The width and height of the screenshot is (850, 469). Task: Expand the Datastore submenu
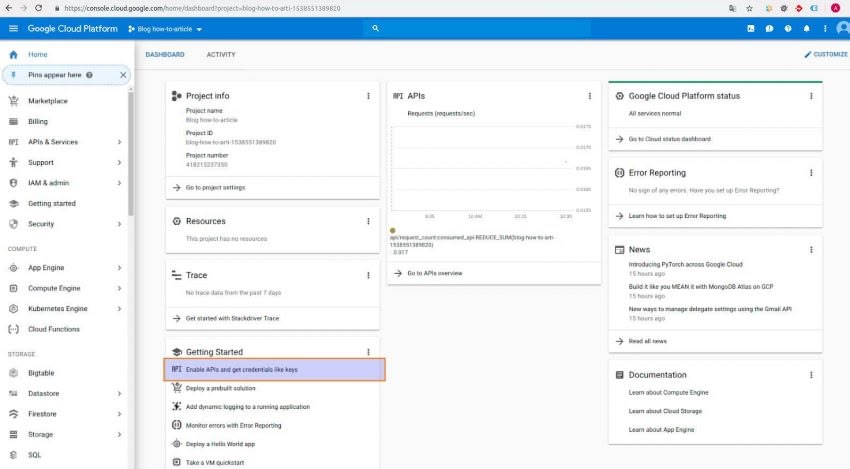tap(119, 394)
